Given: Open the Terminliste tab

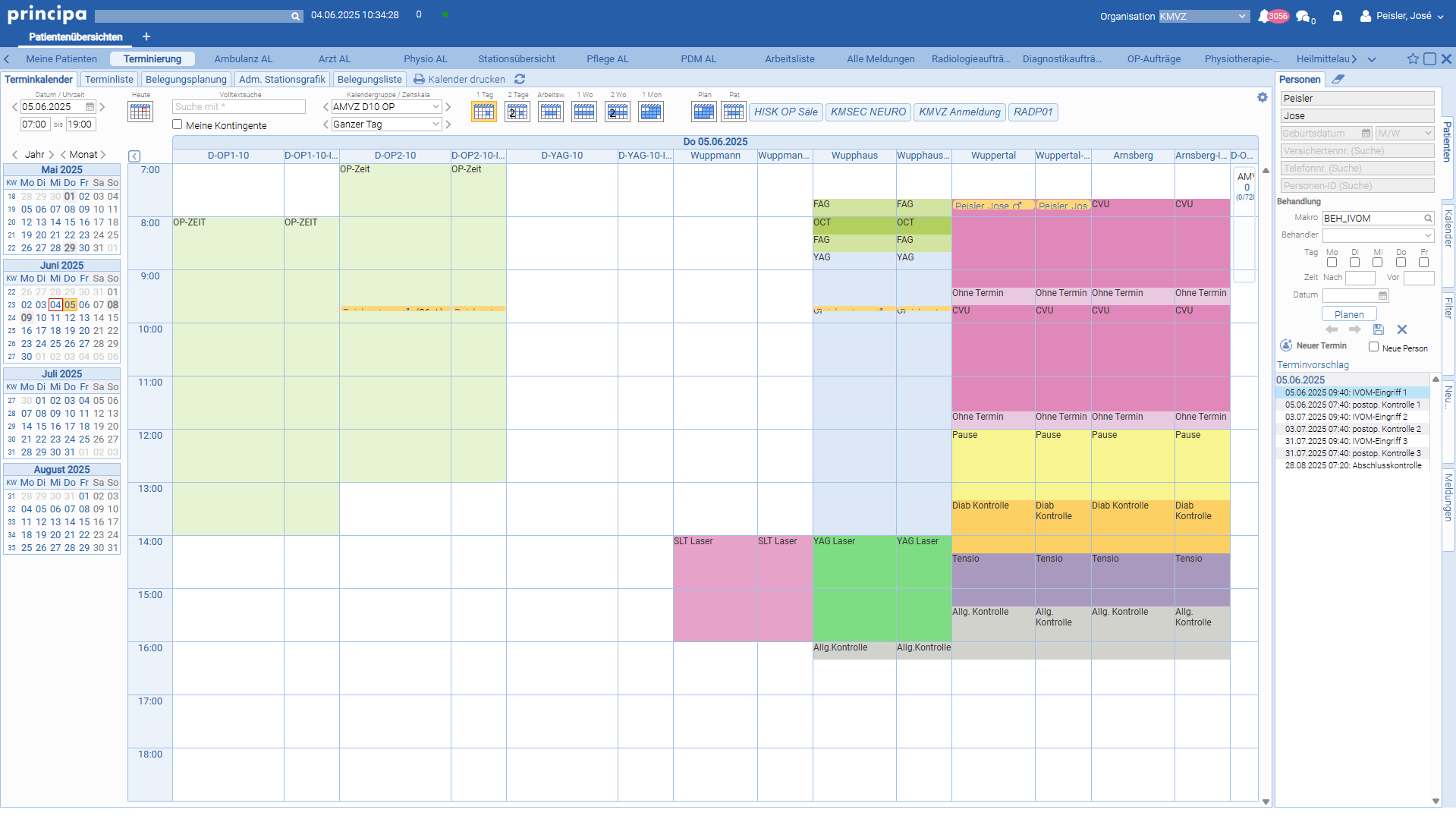Looking at the screenshot, I should click(109, 79).
